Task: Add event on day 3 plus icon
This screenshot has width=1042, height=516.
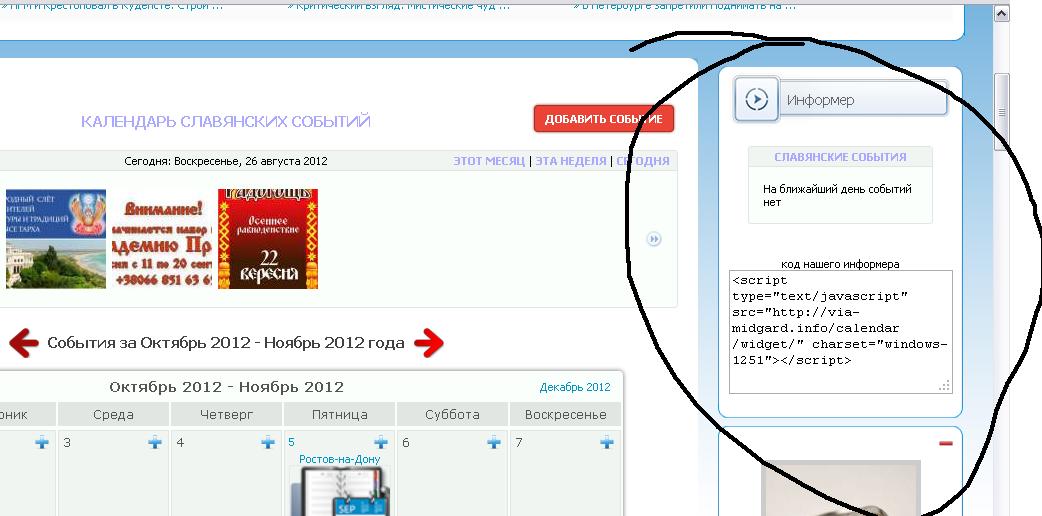Action: pos(155,442)
